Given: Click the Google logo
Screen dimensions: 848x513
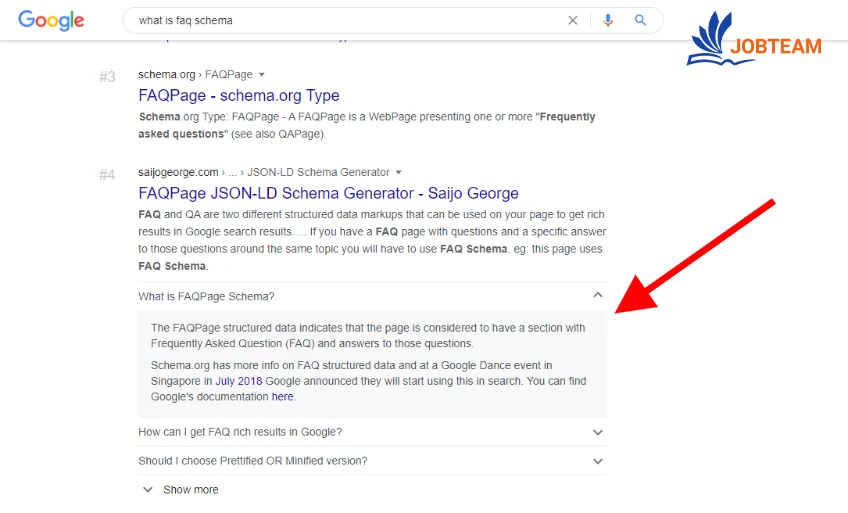Looking at the screenshot, I should [51, 20].
